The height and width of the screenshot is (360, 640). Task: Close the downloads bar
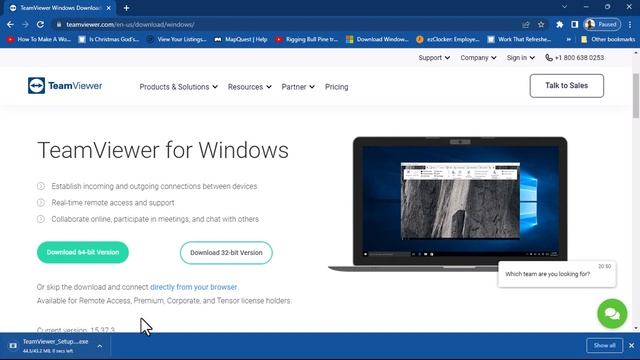pos(631,346)
